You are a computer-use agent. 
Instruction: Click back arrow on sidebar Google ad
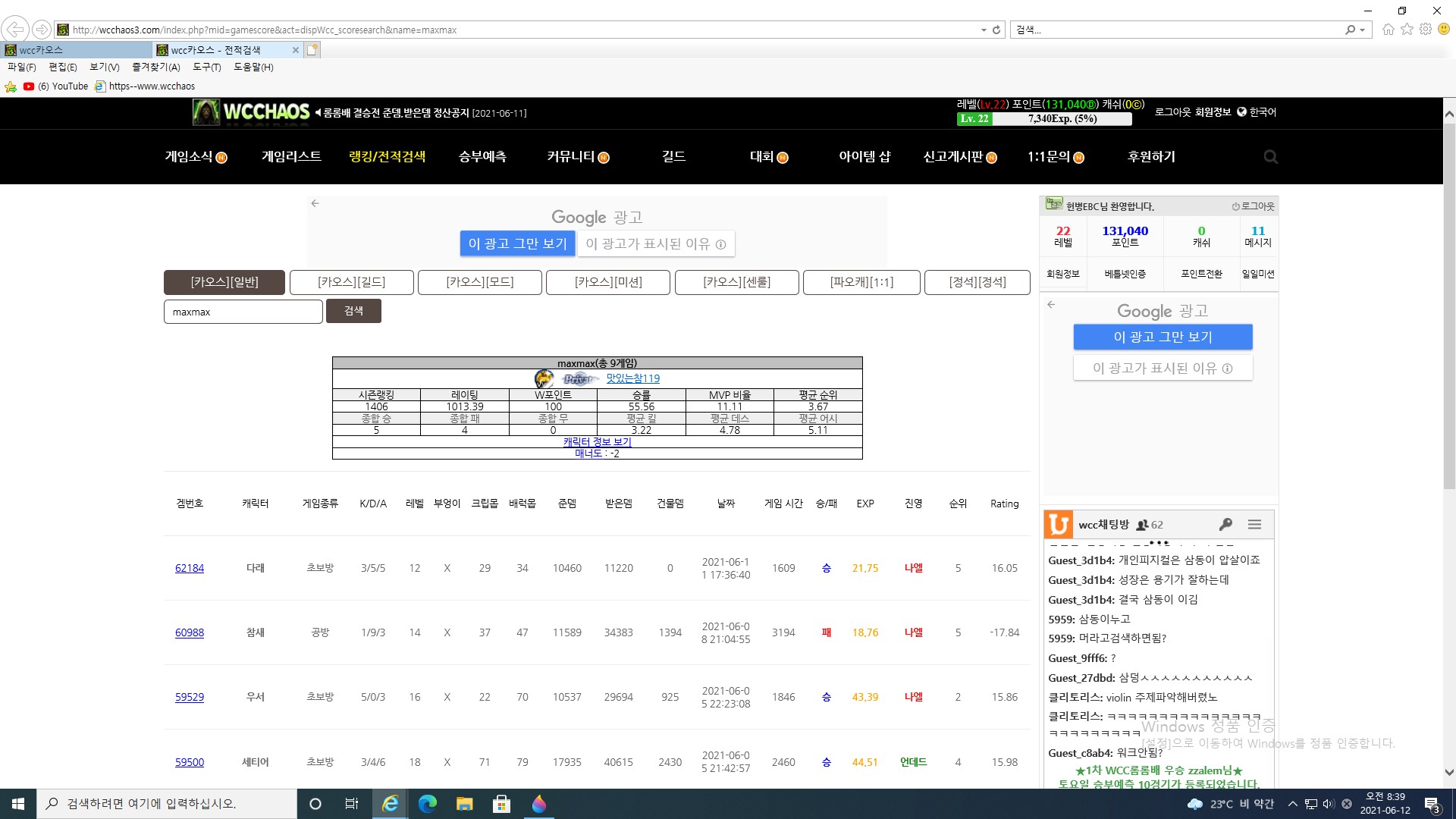point(1051,304)
